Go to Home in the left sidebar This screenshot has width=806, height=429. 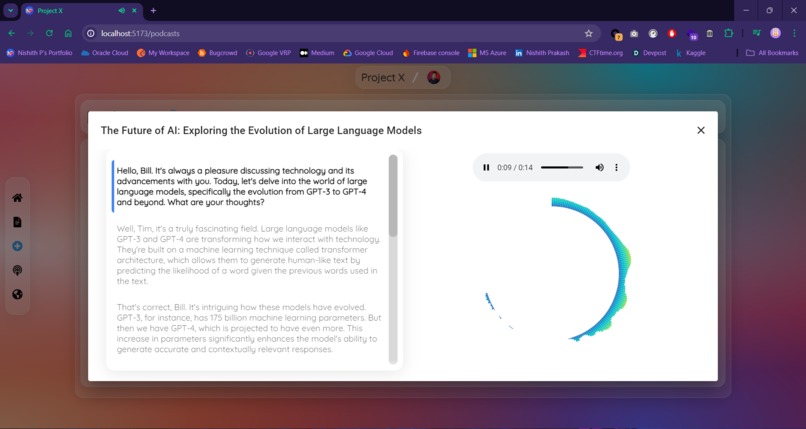click(x=17, y=198)
